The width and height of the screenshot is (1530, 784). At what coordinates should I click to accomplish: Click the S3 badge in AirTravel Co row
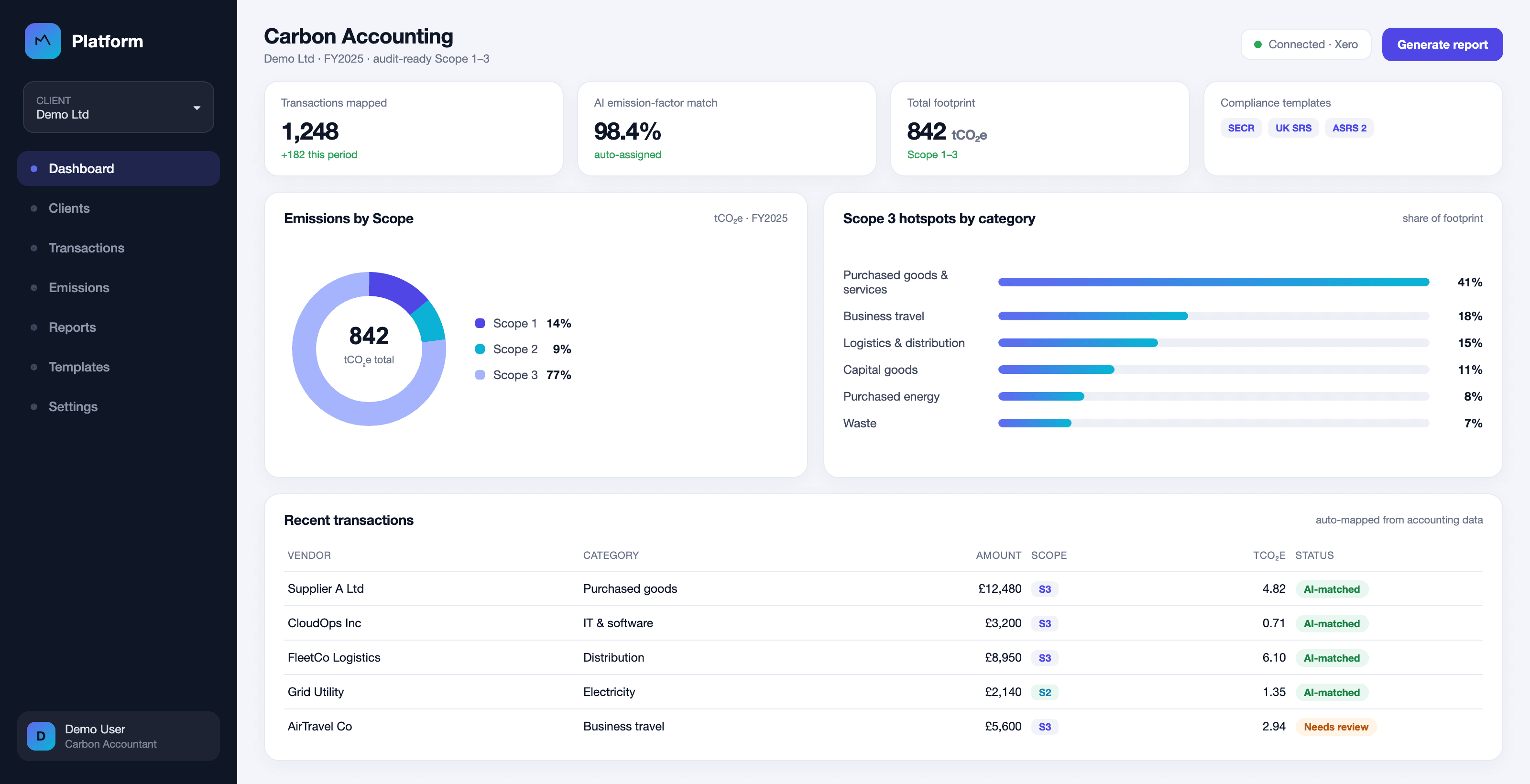[x=1044, y=727]
